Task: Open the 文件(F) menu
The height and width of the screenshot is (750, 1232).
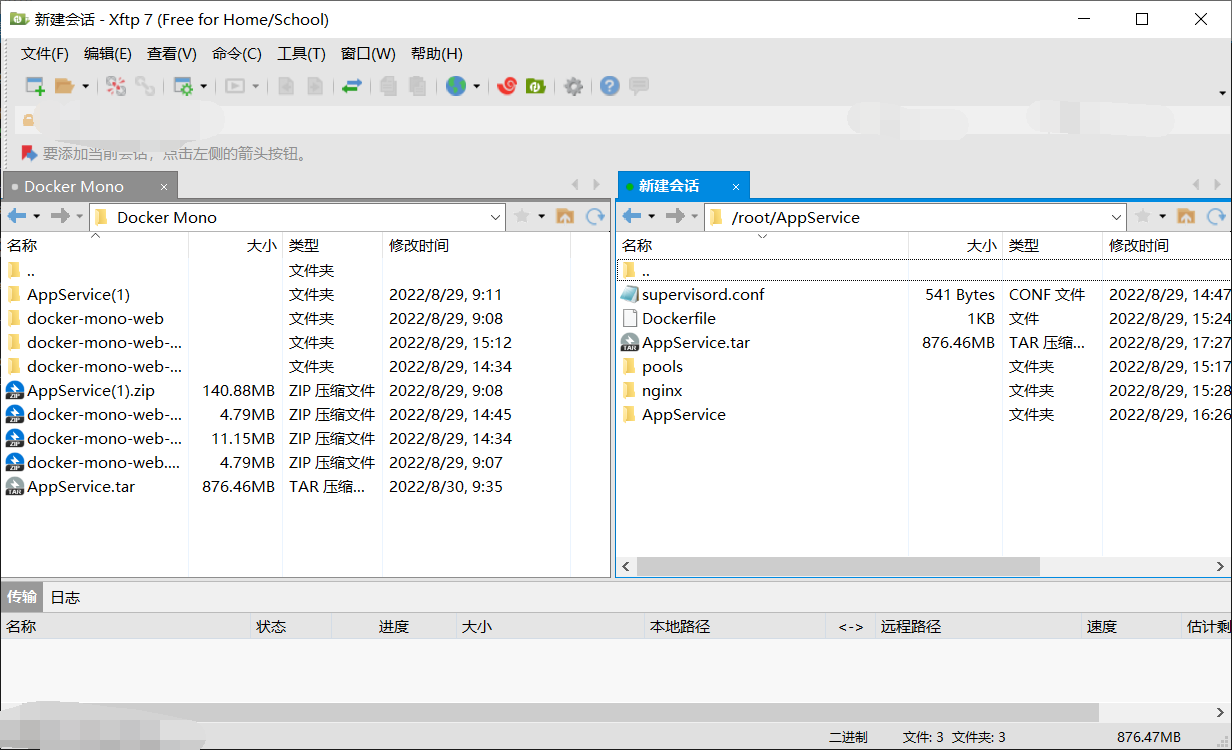Action: (44, 53)
